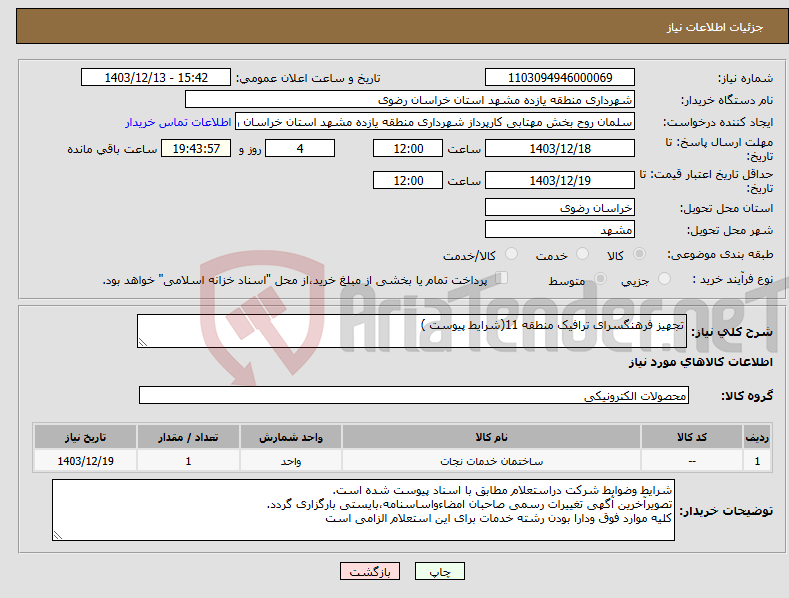Click the announcement date field 1403/12/13 - 15:42
Screen dimensions: 789x598
point(155,78)
